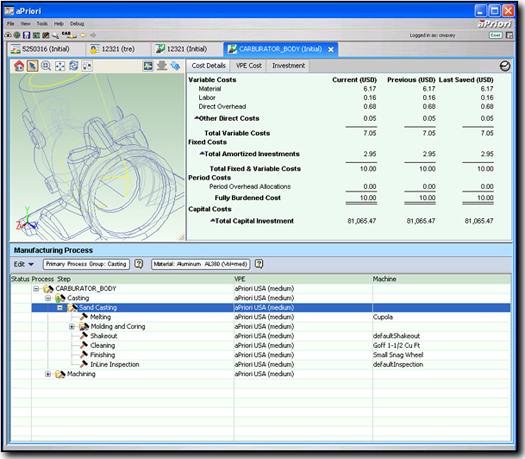Click the round gauge icon right of Investment

(x=505, y=66)
